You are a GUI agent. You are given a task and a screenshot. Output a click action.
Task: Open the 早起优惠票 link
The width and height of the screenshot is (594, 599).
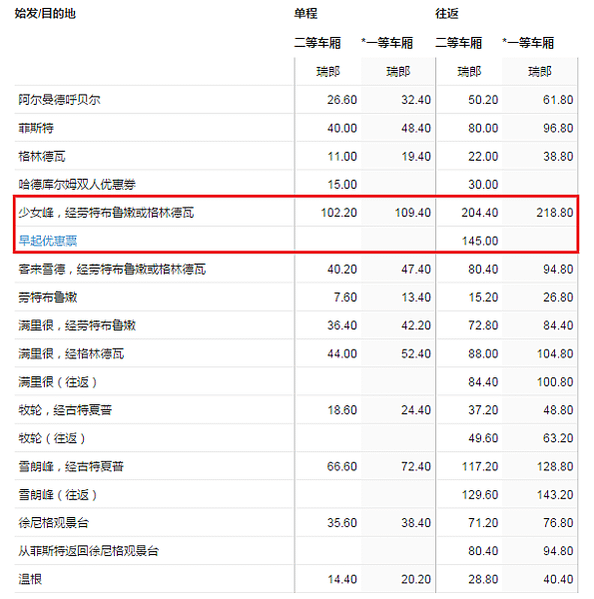(48, 241)
